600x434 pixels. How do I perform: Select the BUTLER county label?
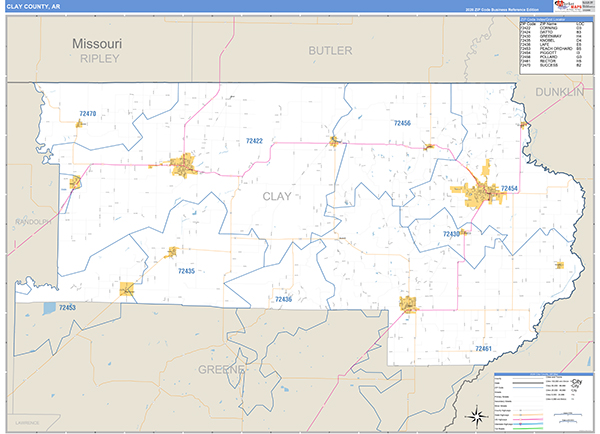click(330, 51)
